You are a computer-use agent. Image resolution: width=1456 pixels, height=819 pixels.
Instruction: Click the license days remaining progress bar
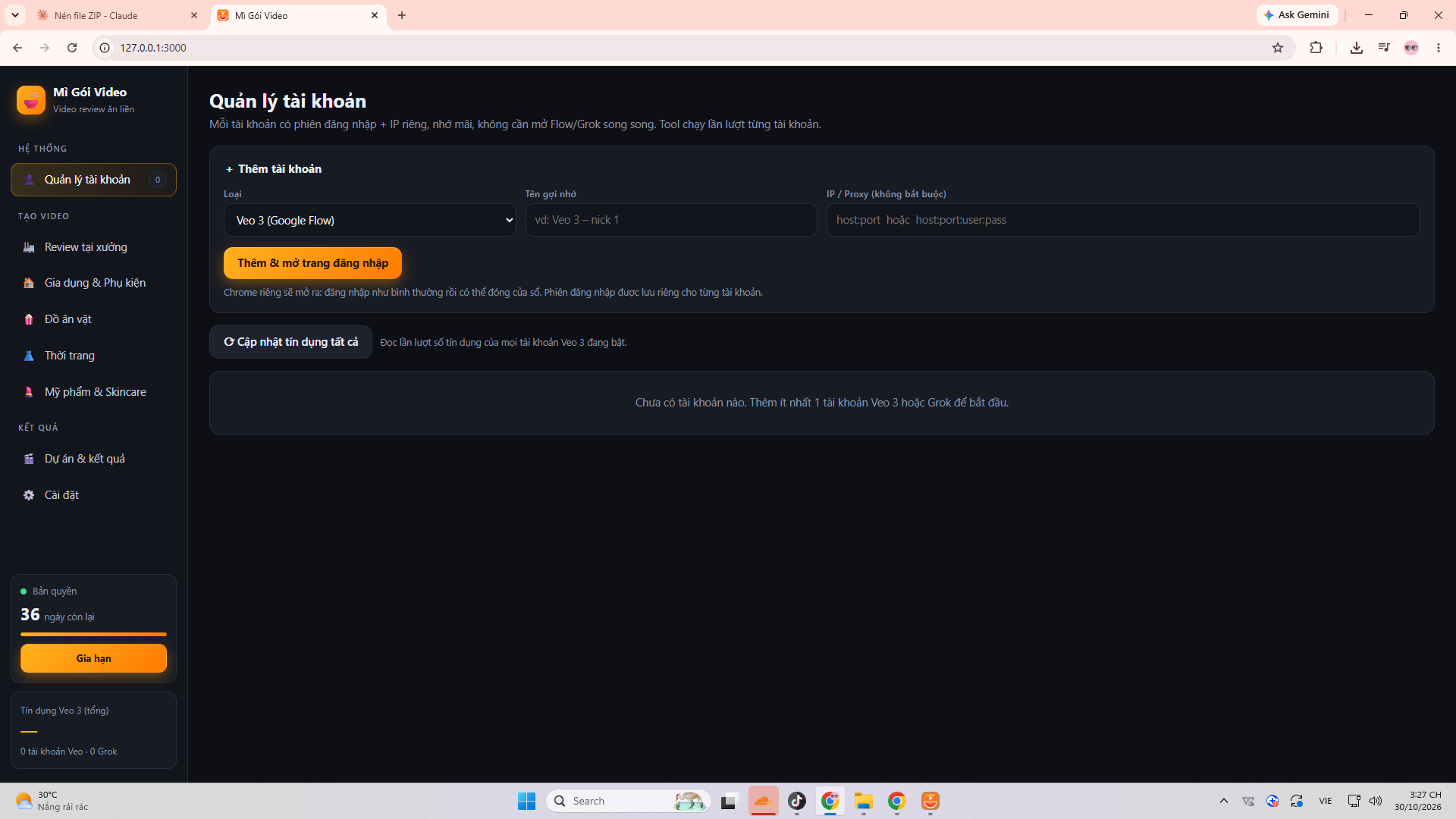[x=93, y=634]
